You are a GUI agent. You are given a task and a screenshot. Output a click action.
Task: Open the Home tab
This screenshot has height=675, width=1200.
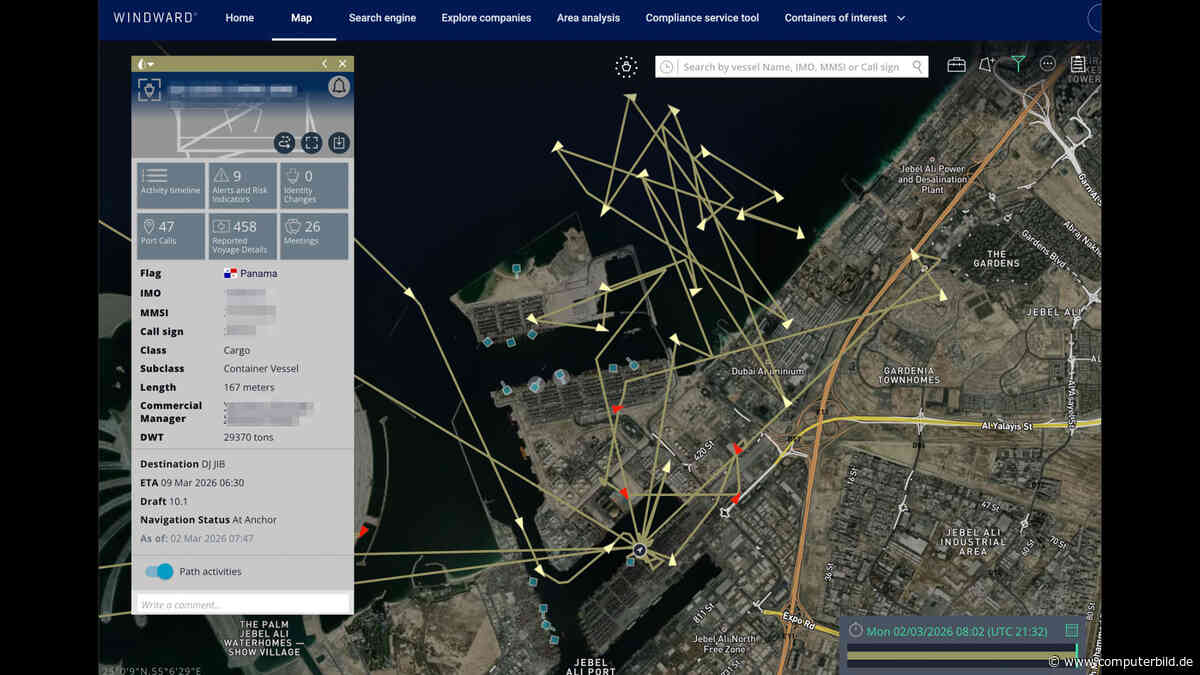tap(239, 18)
